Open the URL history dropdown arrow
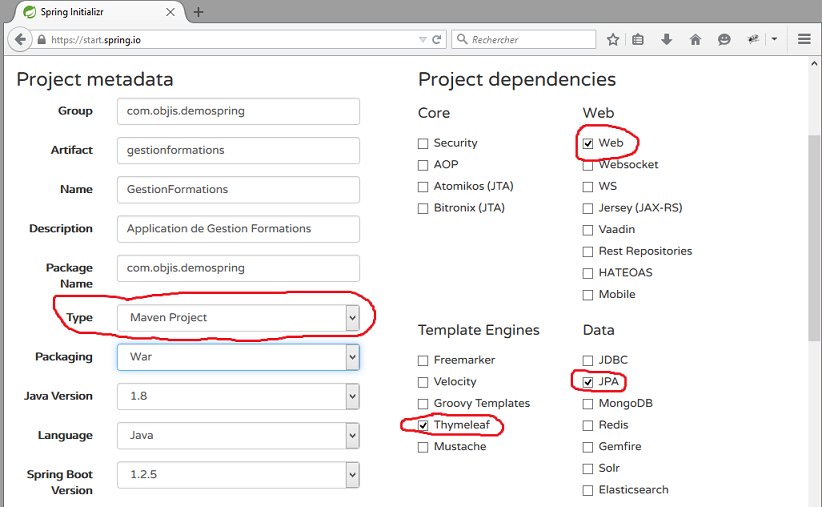Screen dimensions: 822x507 [x=423, y=39]
